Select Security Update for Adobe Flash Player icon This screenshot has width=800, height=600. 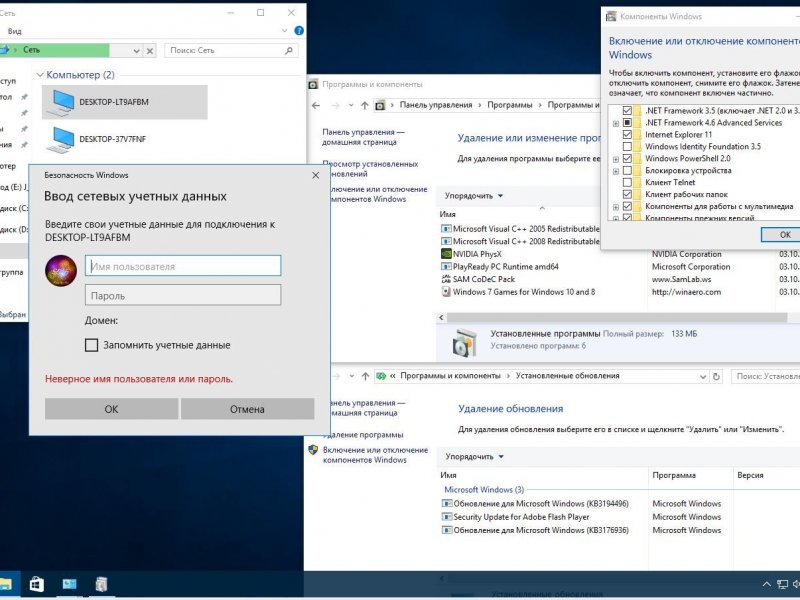click(446, 517)
